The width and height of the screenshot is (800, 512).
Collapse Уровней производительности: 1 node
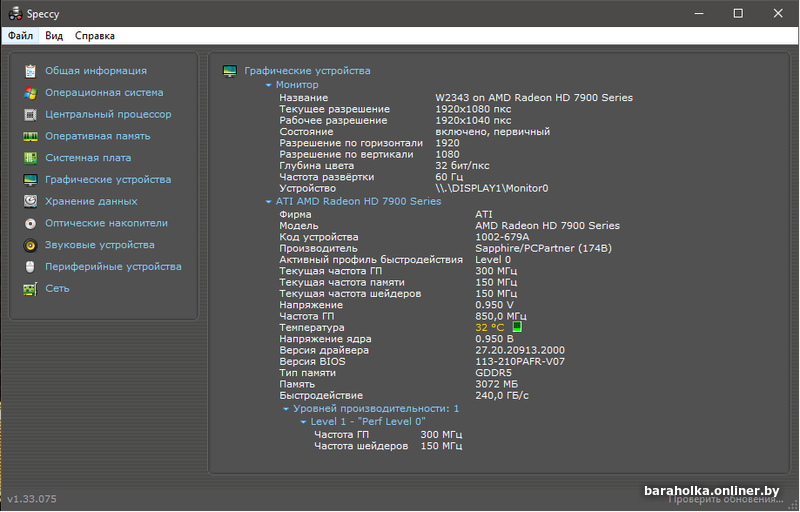286,409
